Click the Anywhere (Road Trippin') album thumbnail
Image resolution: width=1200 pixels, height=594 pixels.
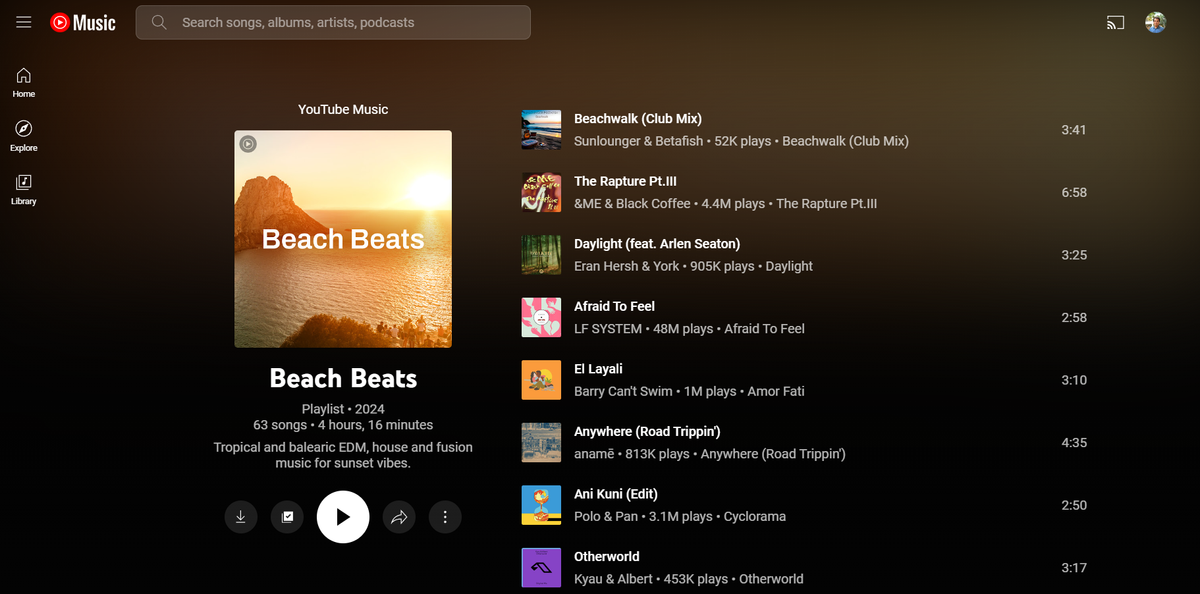(541, 442)
